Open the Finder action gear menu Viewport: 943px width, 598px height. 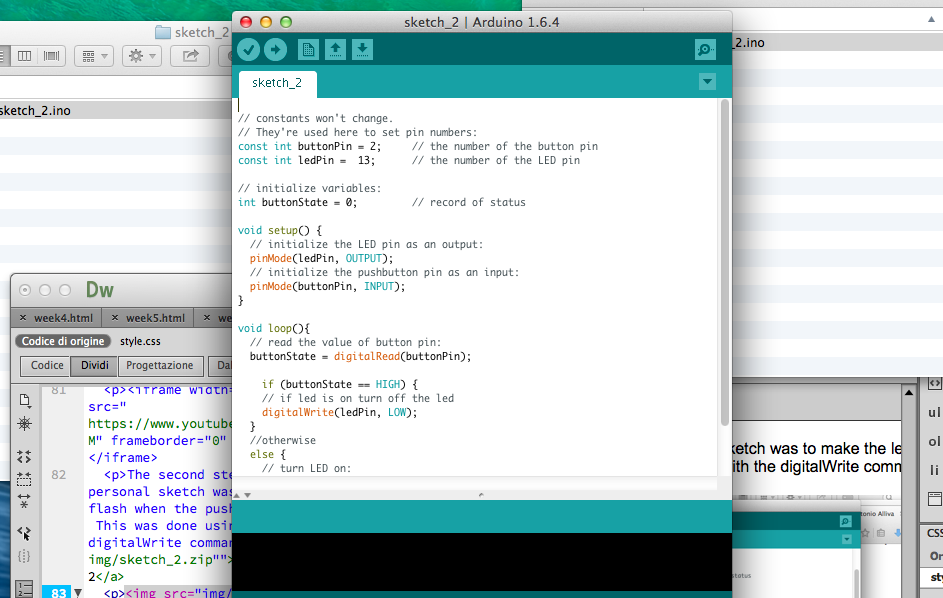click(x=141, y=56)
